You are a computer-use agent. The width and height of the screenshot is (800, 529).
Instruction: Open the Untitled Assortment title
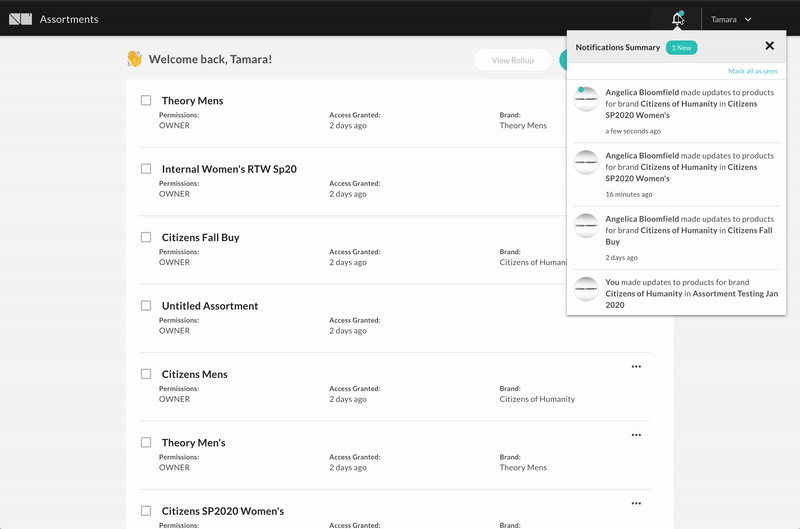coord(210,306)
